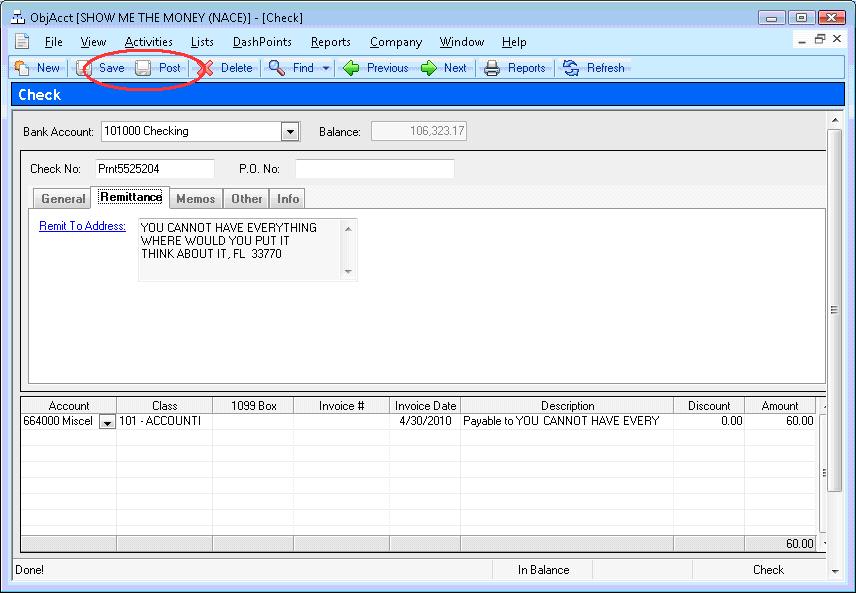Expand the Find dropdown arrow
856x593 pixels.
326,68
